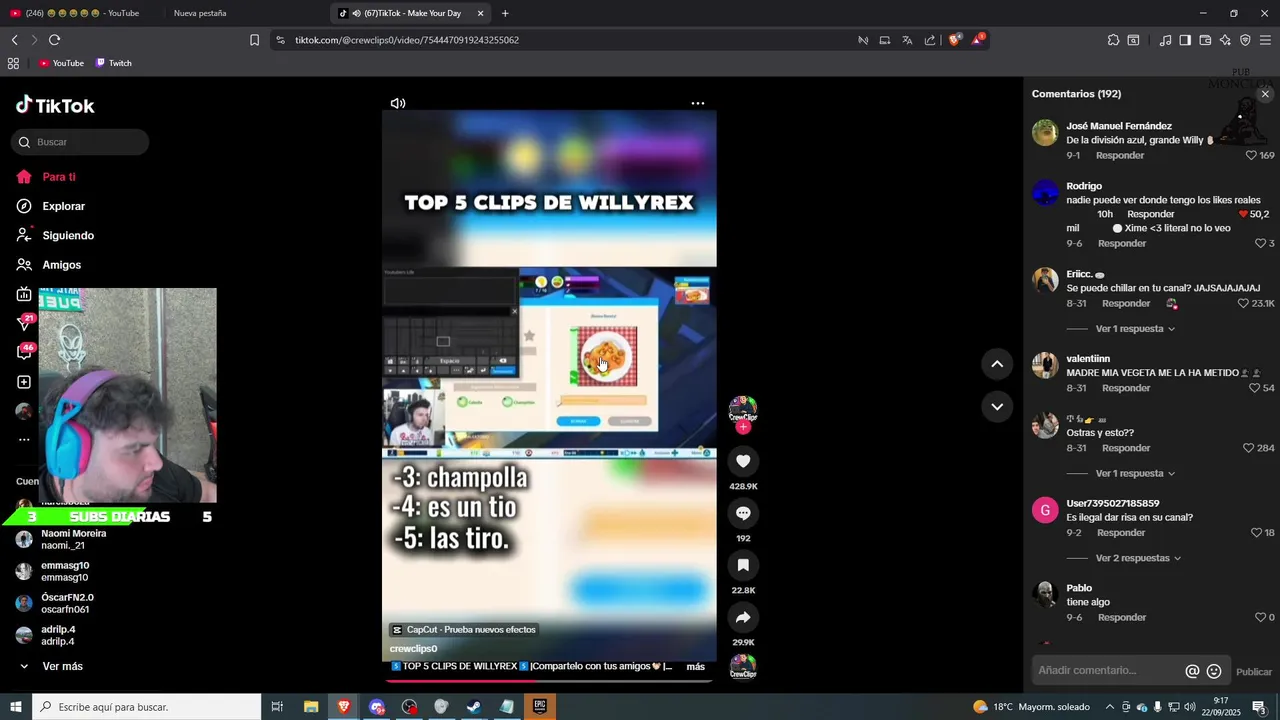This screenshot has height=720, width=1280.
Task: Open 'Amigos' in sidebar
Action: pyautogui.click(x=61, y=265)
